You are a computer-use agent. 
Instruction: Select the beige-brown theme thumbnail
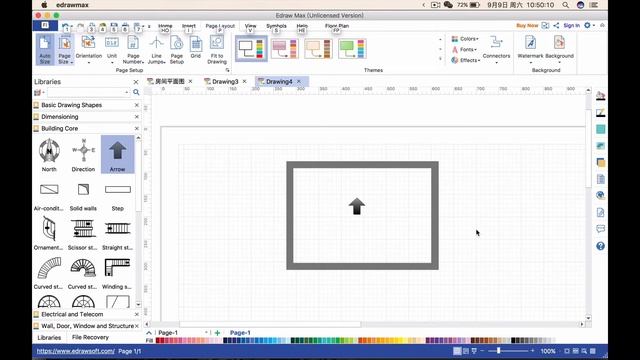pyautogui.click(x=318, y=49)
